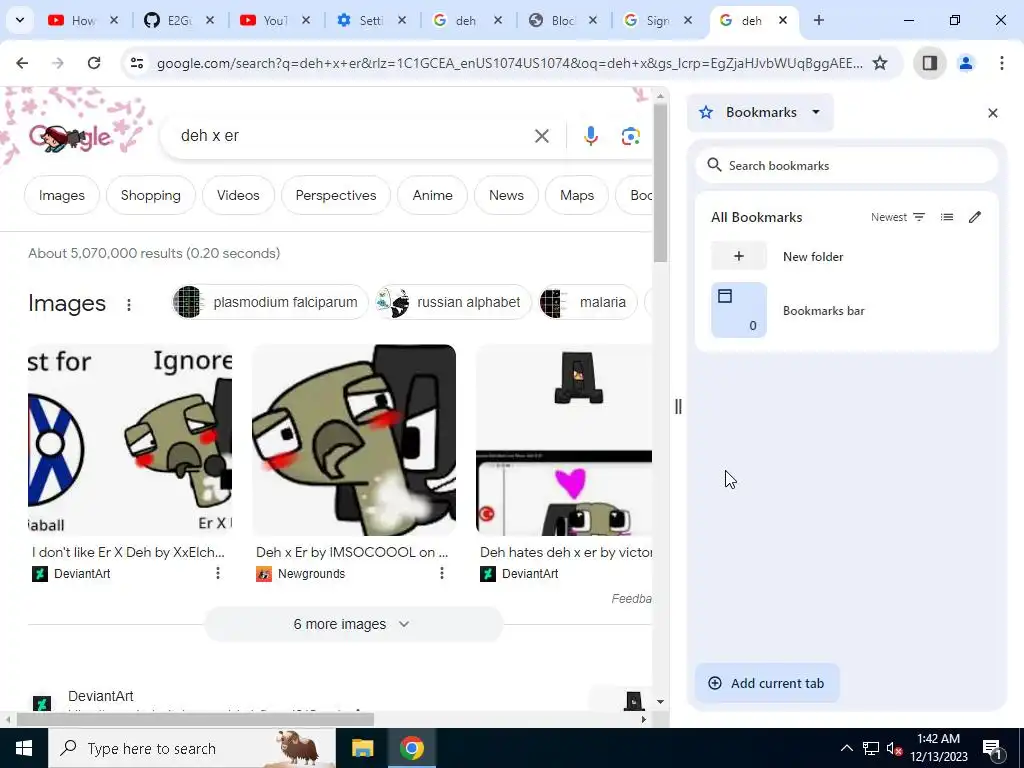Open 'Deh x Er by IMSOCOOOL' thumbnail

(x=354, y=440)
